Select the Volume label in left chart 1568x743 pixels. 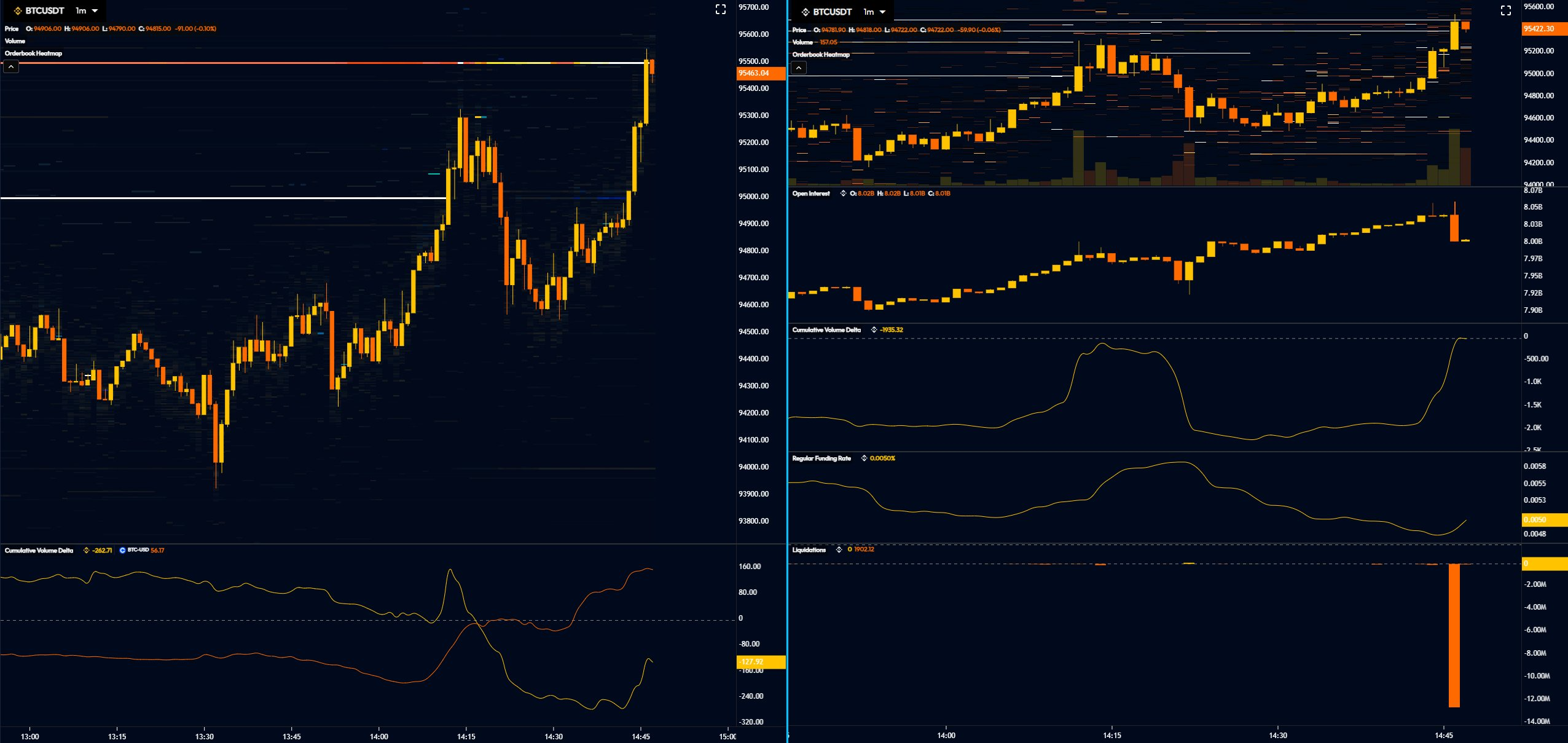(x=15, y=41)
